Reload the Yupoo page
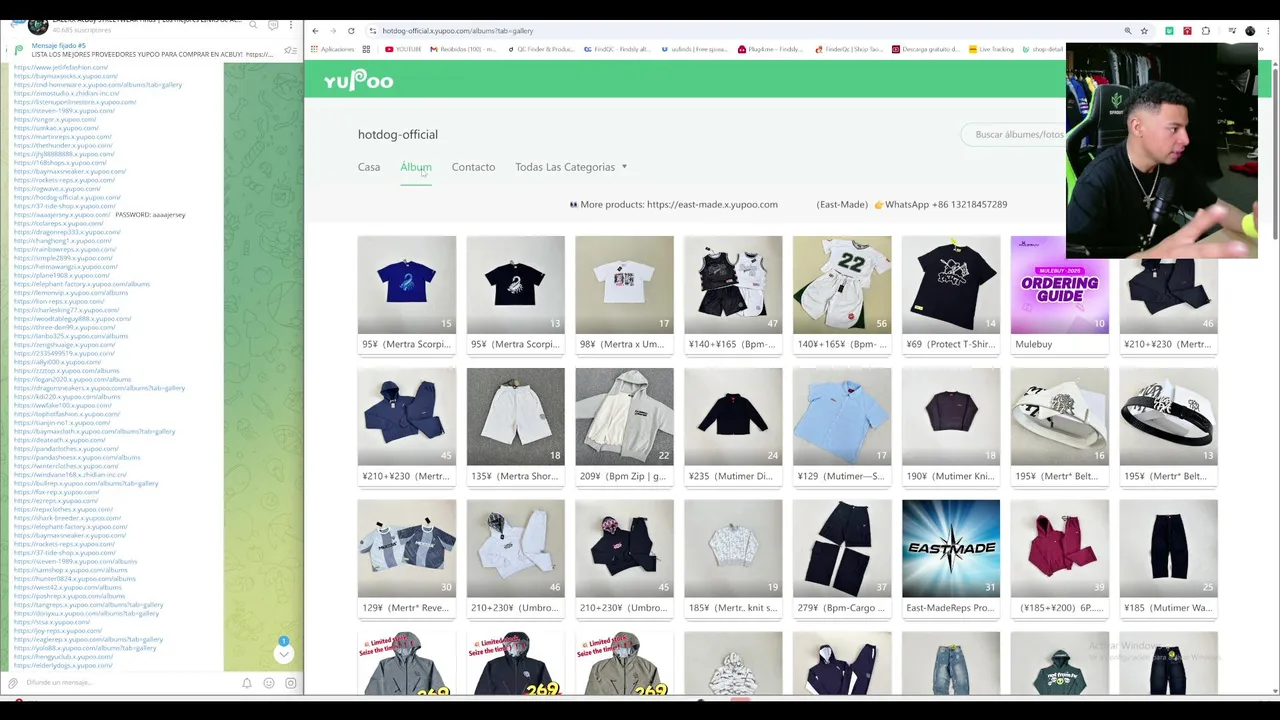1280x720 pixels. (x=351, y=31)
